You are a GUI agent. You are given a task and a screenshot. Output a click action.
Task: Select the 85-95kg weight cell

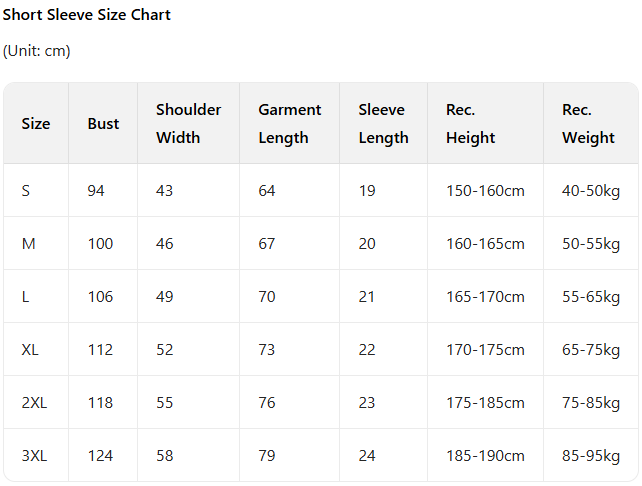click(591, 456)
